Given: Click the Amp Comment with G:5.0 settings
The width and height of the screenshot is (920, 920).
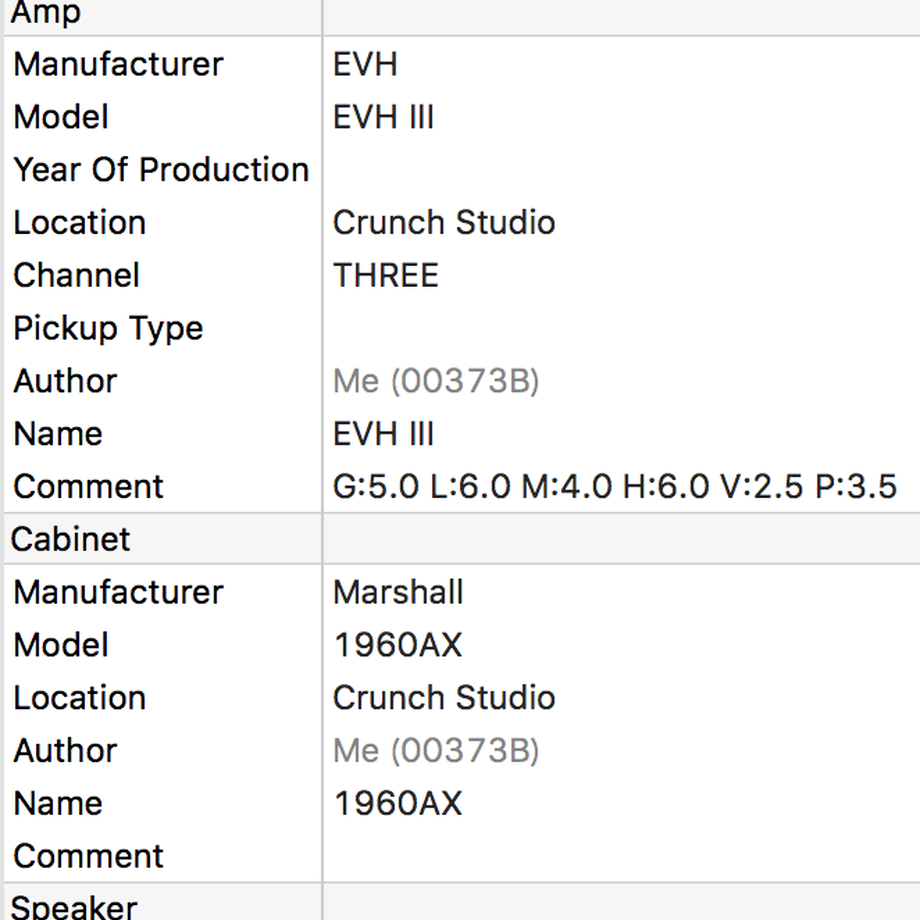Looking at the screenshot, I should tap(621, 486).
